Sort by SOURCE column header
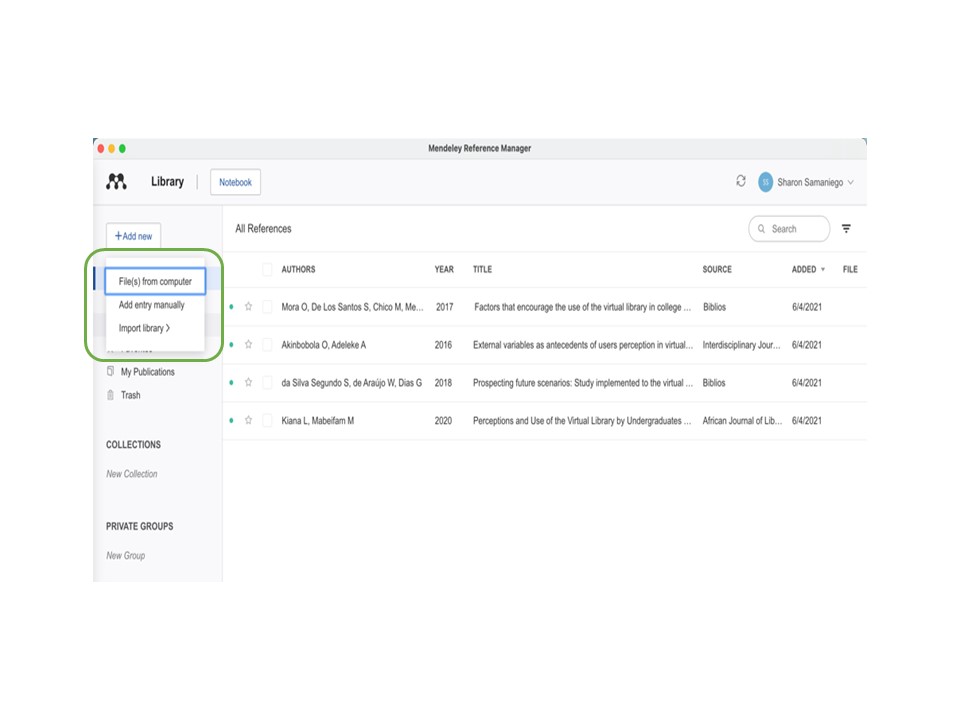Image resolution: width=960 pixels, height=720 pixels. [x=717, y=269]
